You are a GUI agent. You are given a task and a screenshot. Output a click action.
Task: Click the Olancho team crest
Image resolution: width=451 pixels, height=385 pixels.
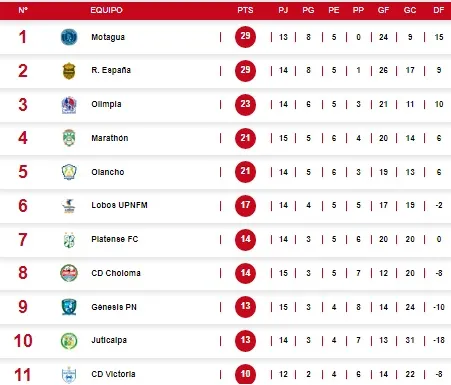click(x=69, y=172)
